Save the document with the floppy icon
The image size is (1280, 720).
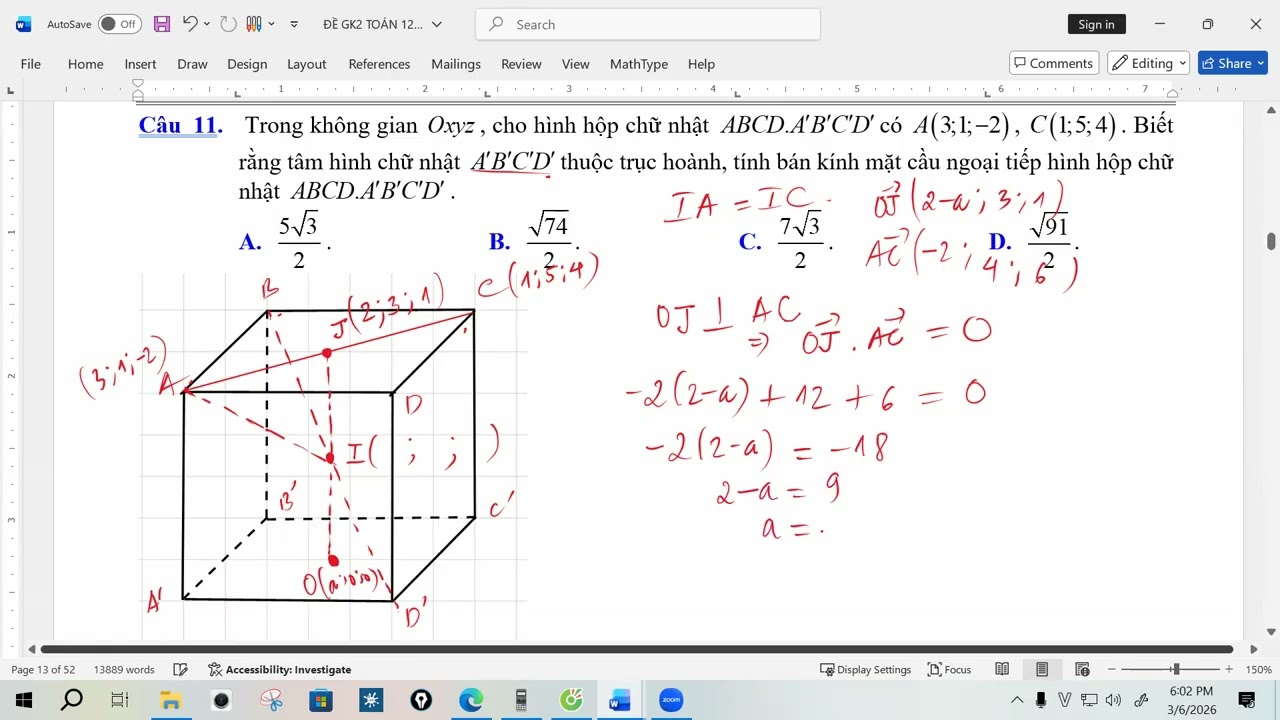(161, 24)
